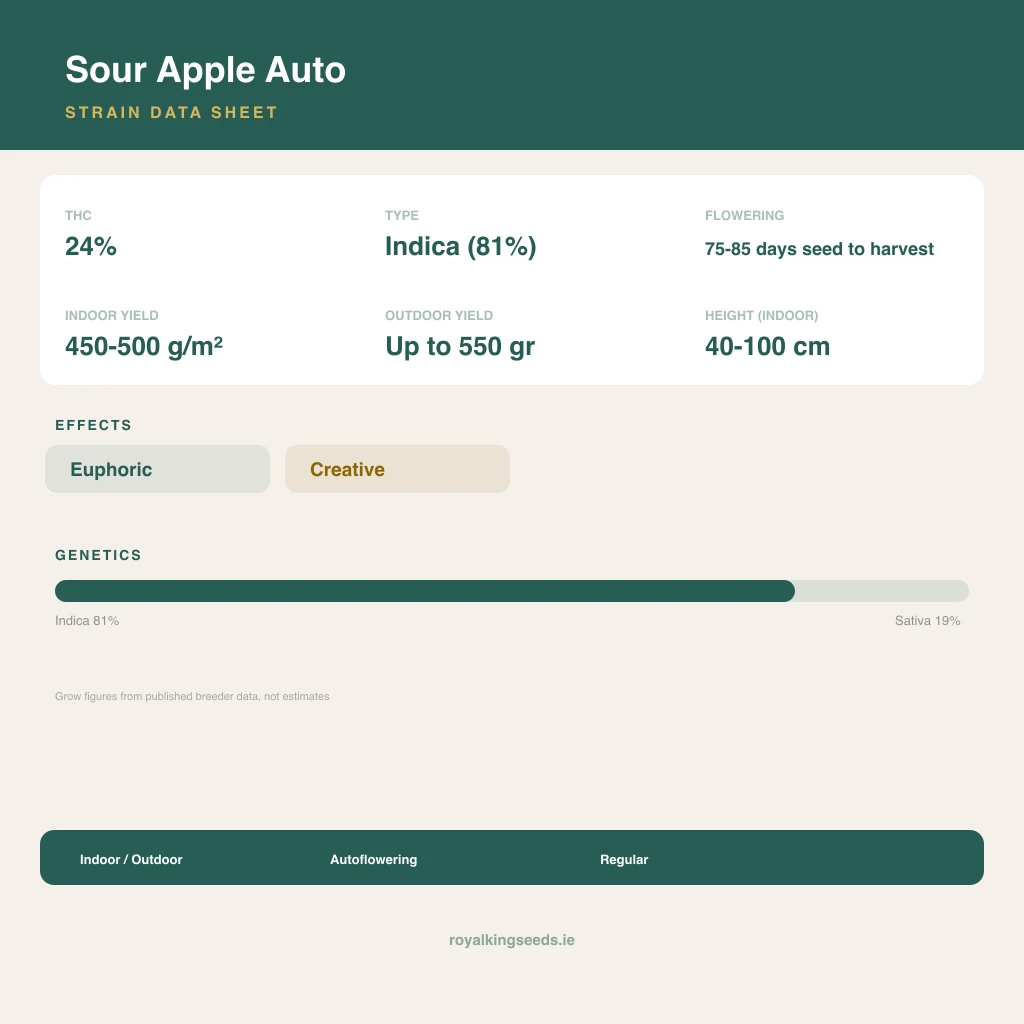Choose the Regular tab
The image size is (1024, 1024).
624,859
